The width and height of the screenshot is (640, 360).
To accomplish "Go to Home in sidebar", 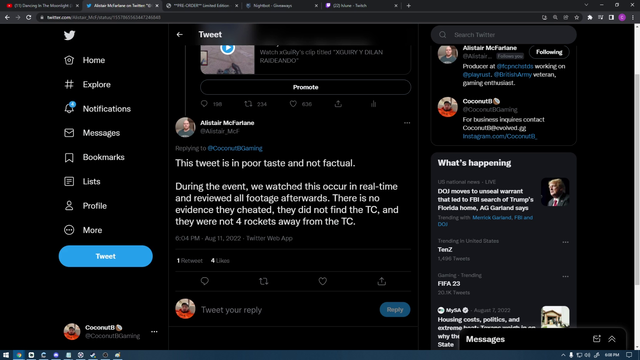I will click(85, 60).
